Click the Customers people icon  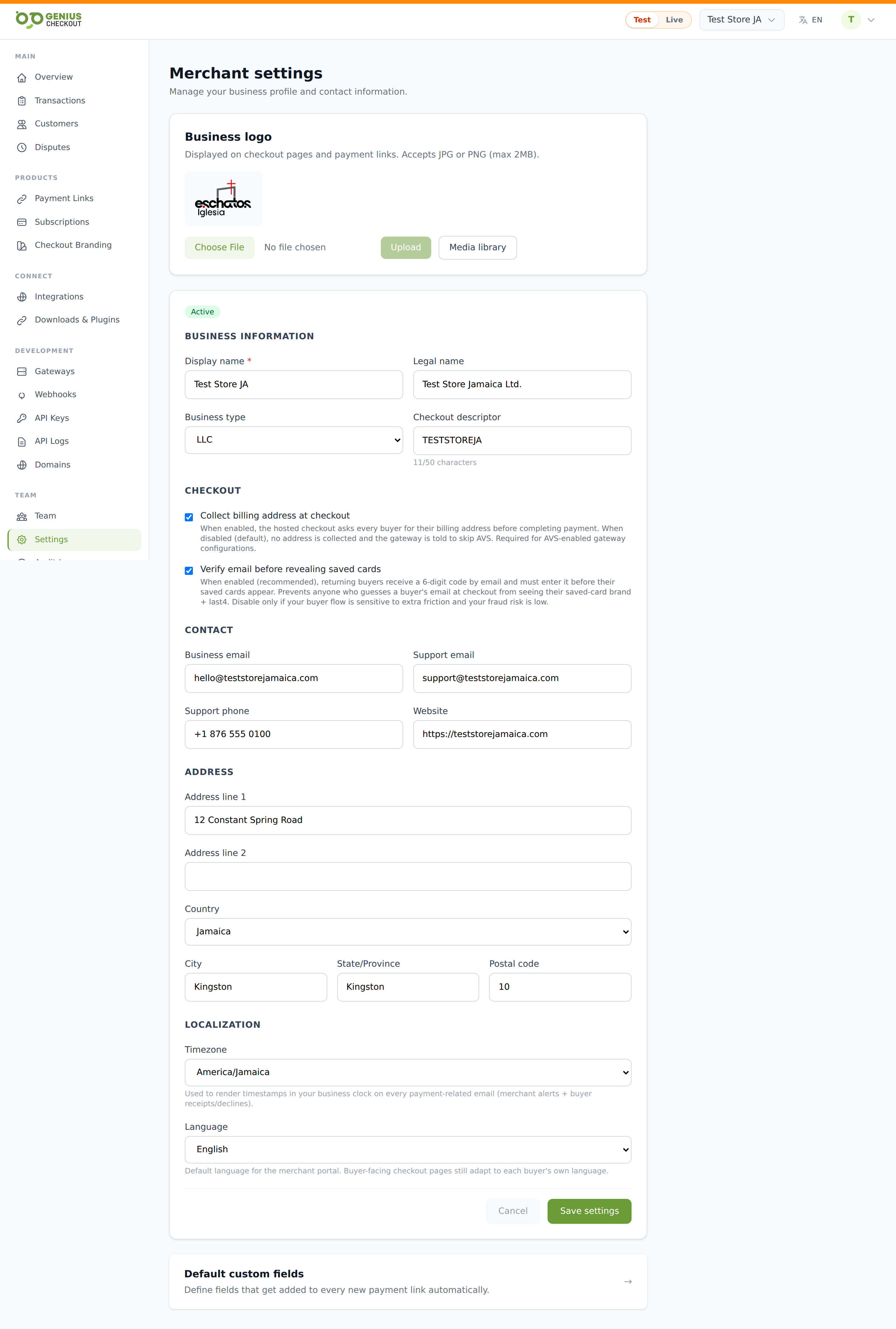pos(22,124)
